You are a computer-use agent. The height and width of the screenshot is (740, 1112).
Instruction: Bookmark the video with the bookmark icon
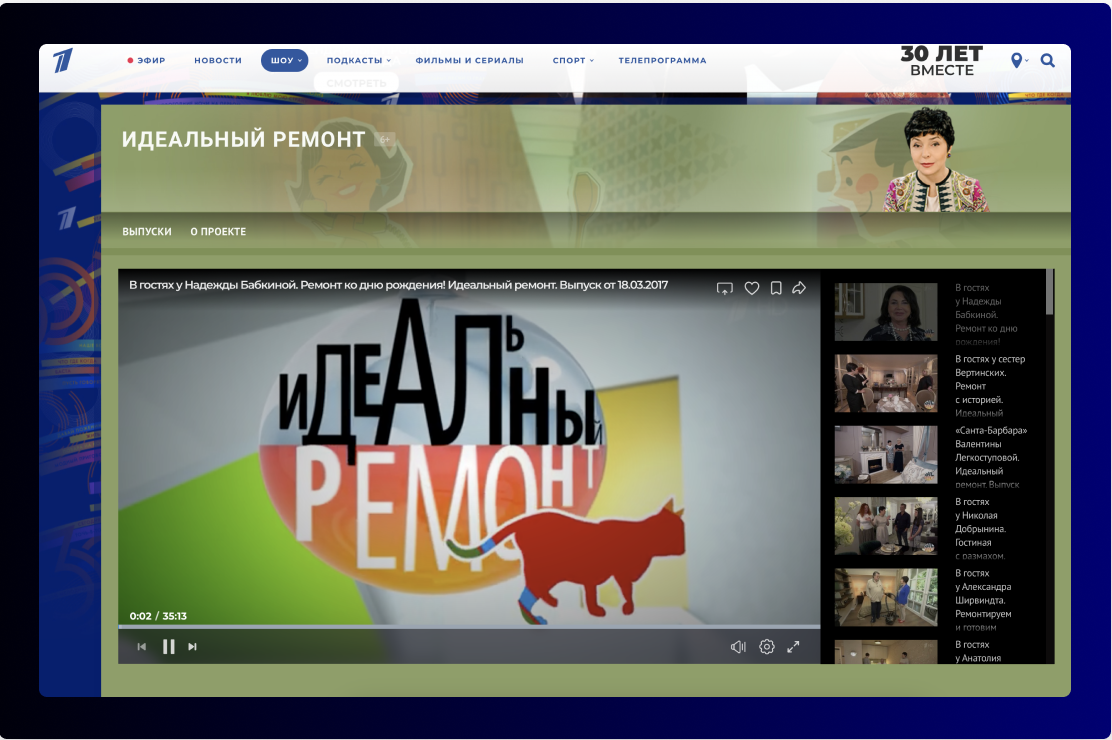click(776, 288)
